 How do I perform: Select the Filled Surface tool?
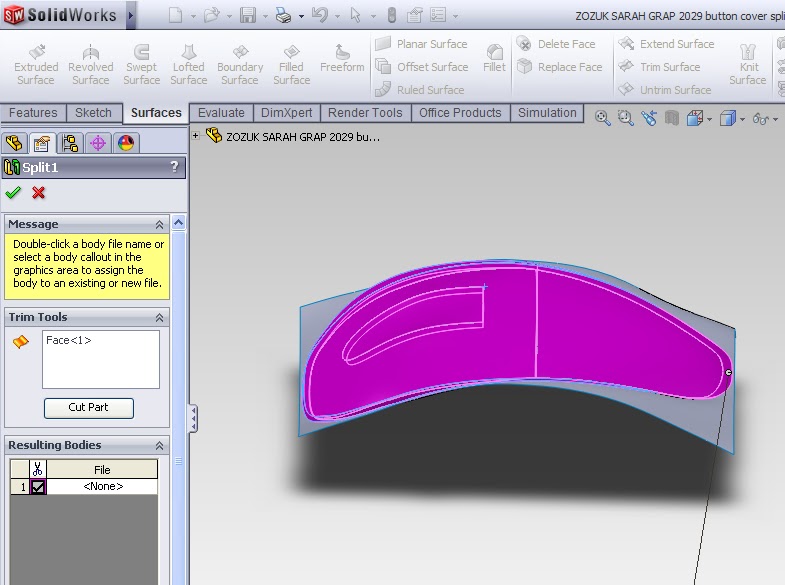tap(291, 65)
